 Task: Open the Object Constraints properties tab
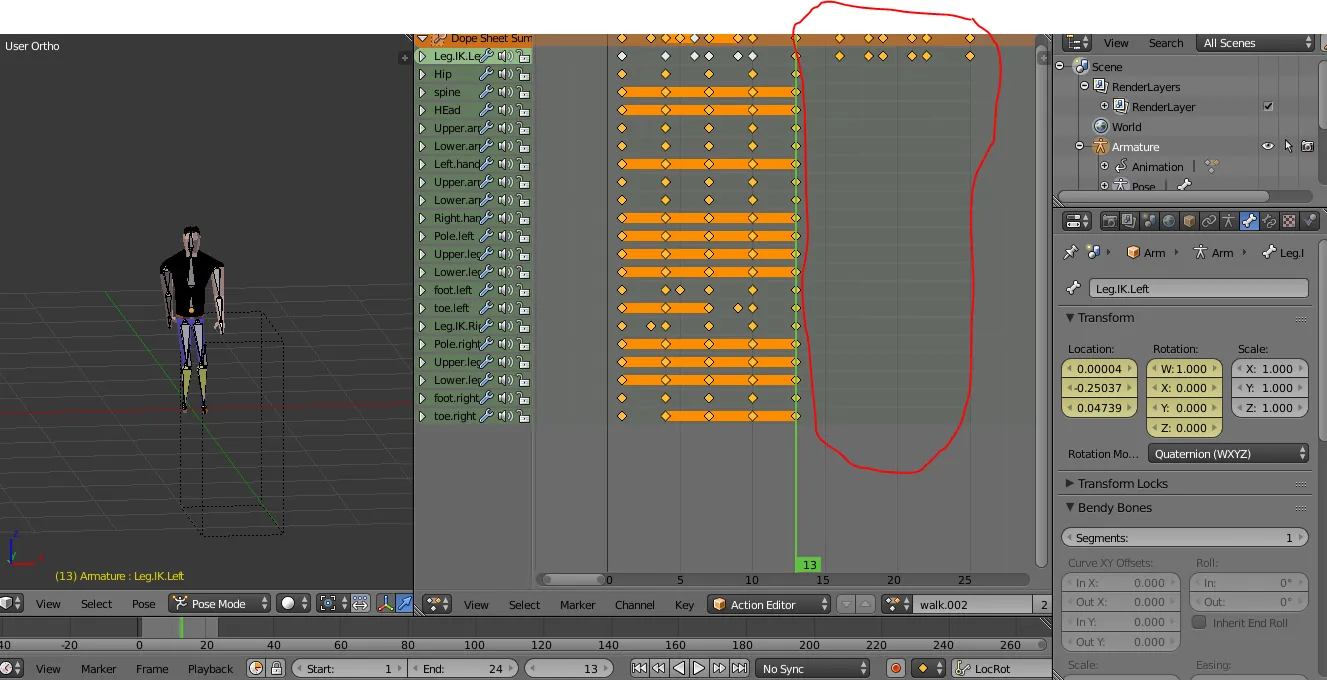click(x=1209, y=221)
